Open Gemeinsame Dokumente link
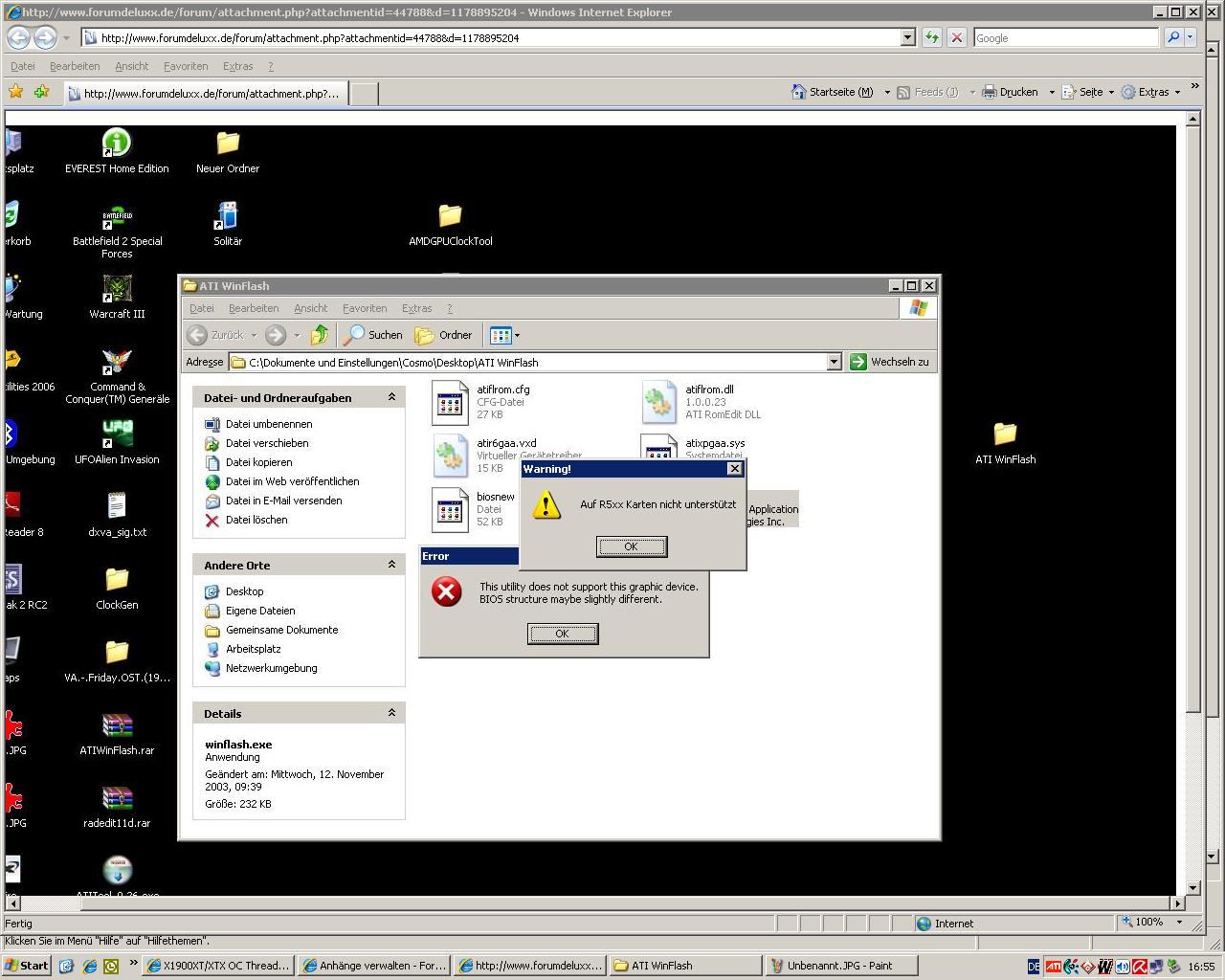This screenshot has width=1225, height=980. click(x=281, y=630)
